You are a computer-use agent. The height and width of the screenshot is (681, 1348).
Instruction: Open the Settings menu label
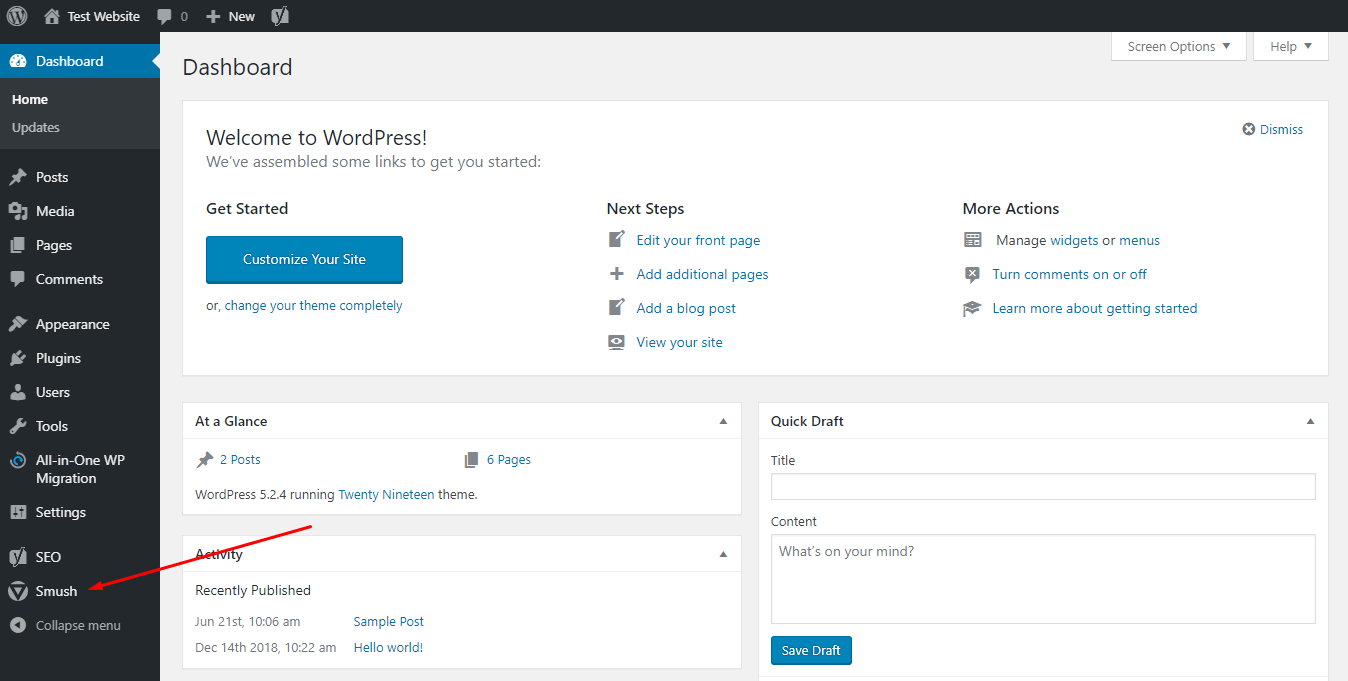[x=61, y=512]
